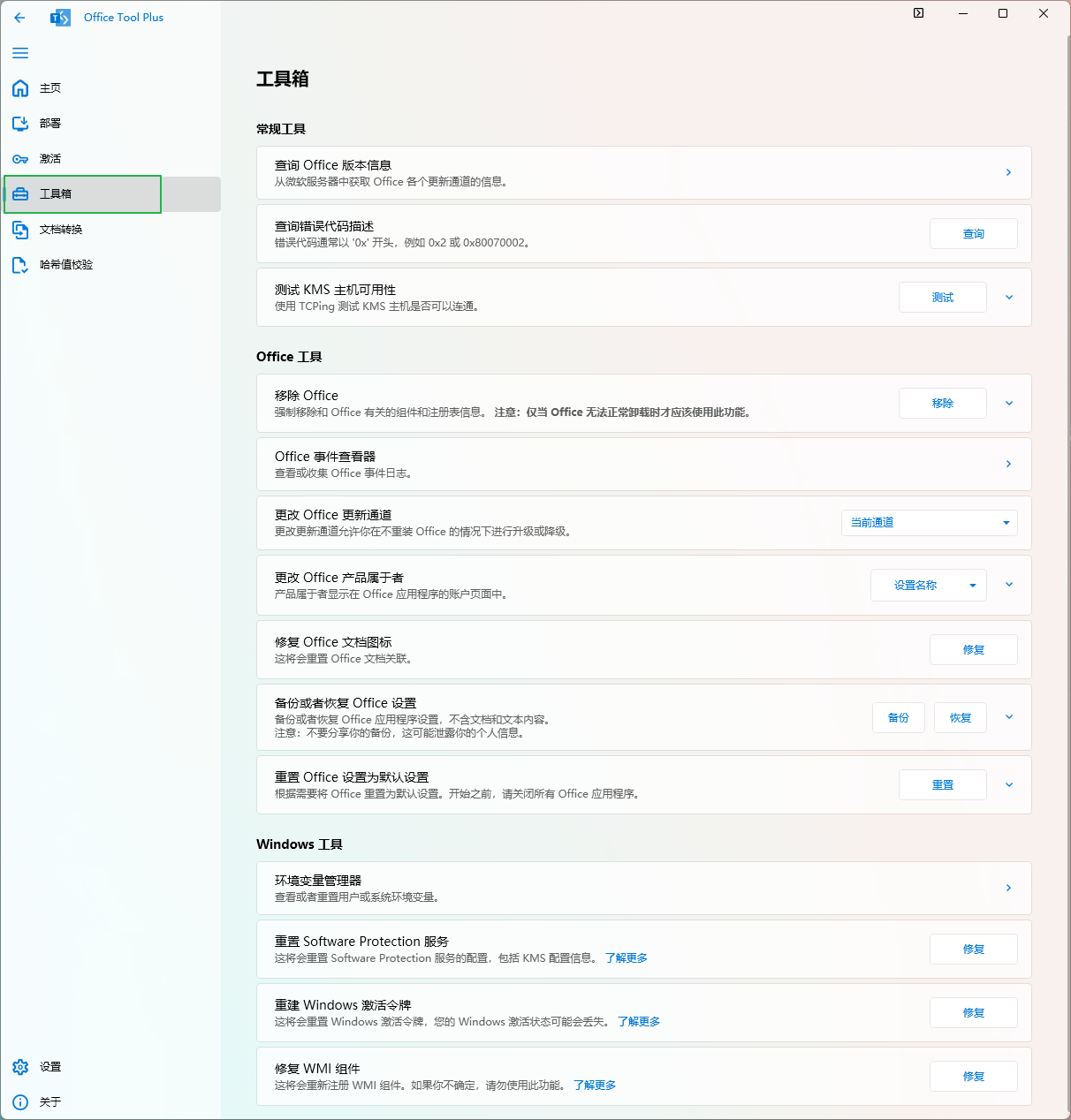Click the 测试 button for KMS availability

click(942, 297)
